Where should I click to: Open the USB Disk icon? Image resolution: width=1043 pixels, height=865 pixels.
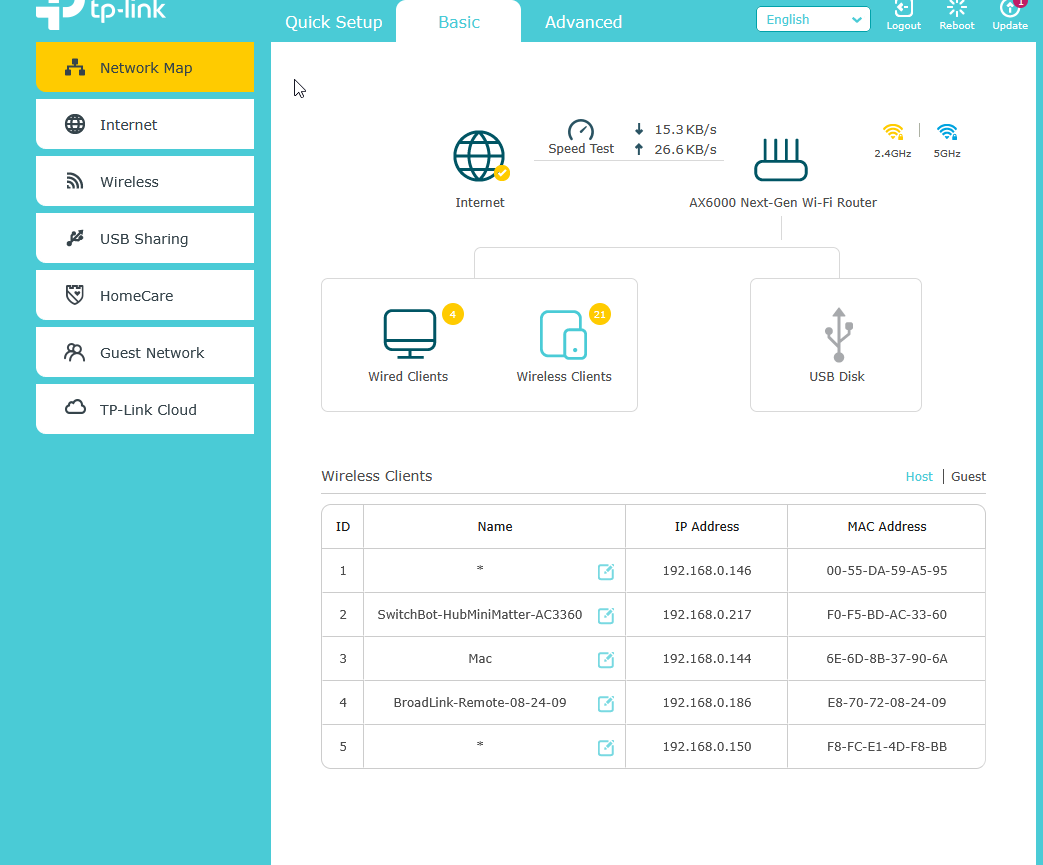click(837, 335)
